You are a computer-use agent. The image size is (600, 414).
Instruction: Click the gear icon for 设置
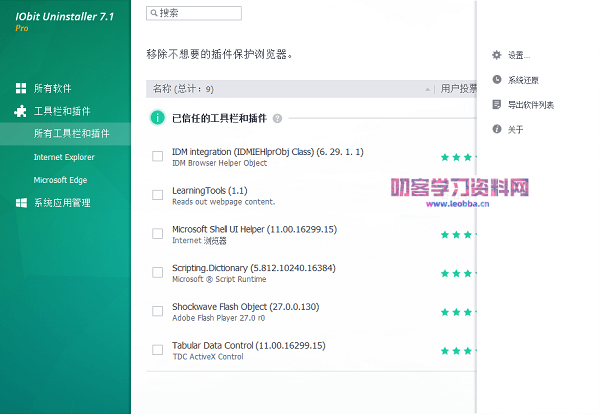point(497,55)
